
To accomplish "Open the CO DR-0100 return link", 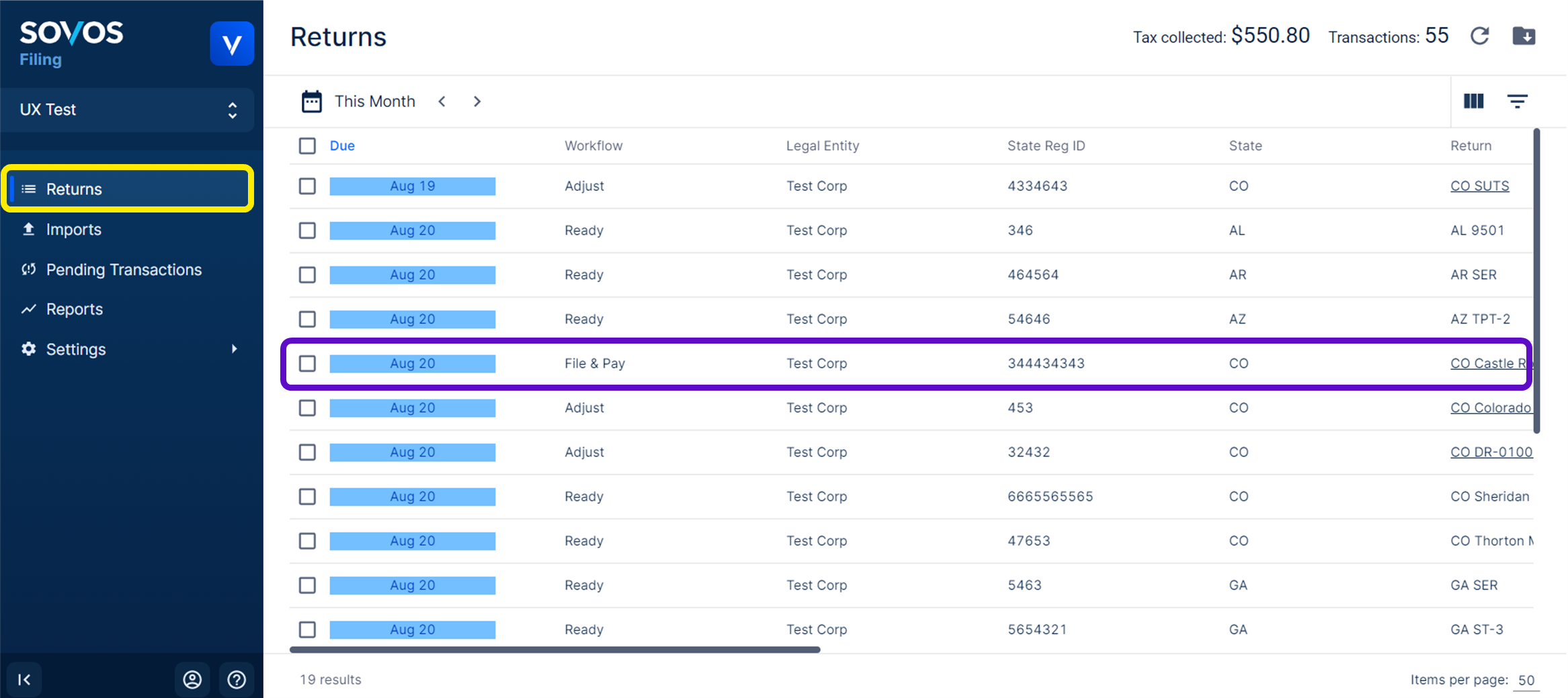I will pos(1491,452).
